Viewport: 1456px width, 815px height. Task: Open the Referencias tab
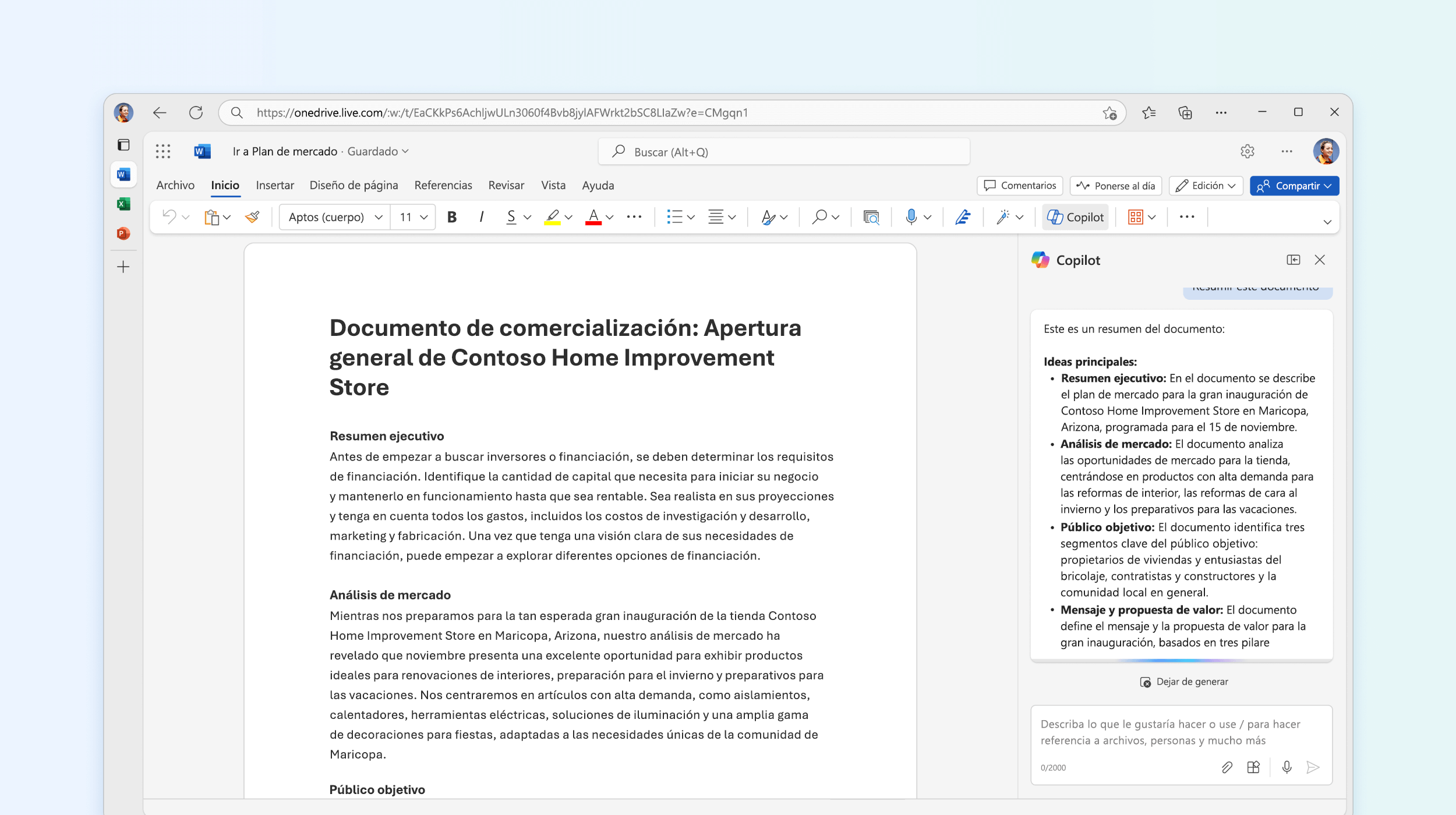[443, 185]
